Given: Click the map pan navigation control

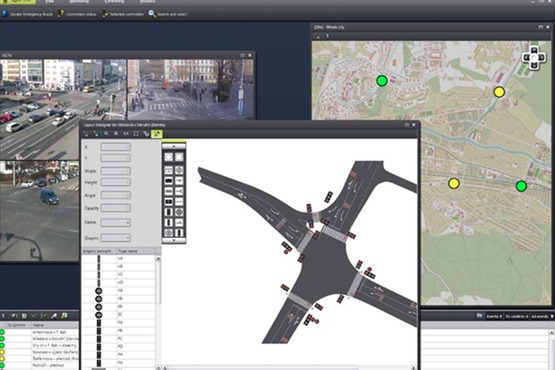Looking at the screenshot, I should (x=534, y=57).
